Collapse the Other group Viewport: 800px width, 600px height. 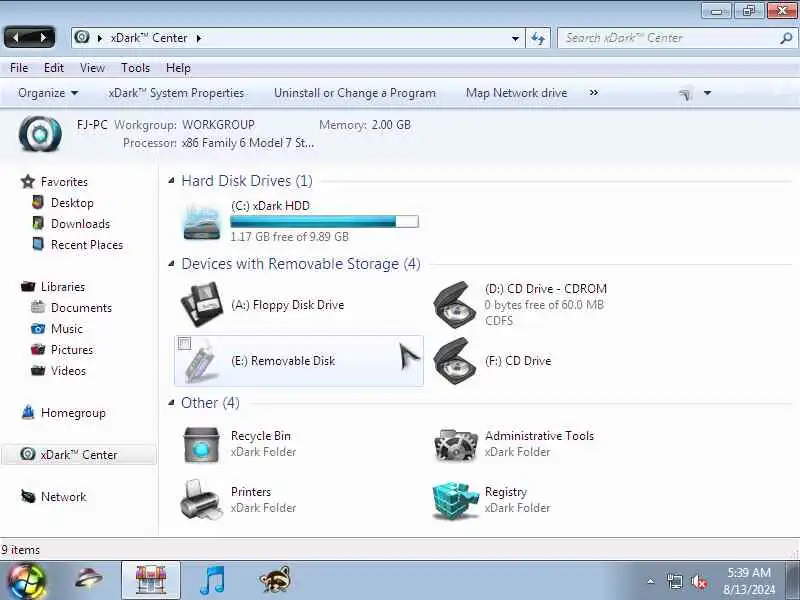coord(171,403)
